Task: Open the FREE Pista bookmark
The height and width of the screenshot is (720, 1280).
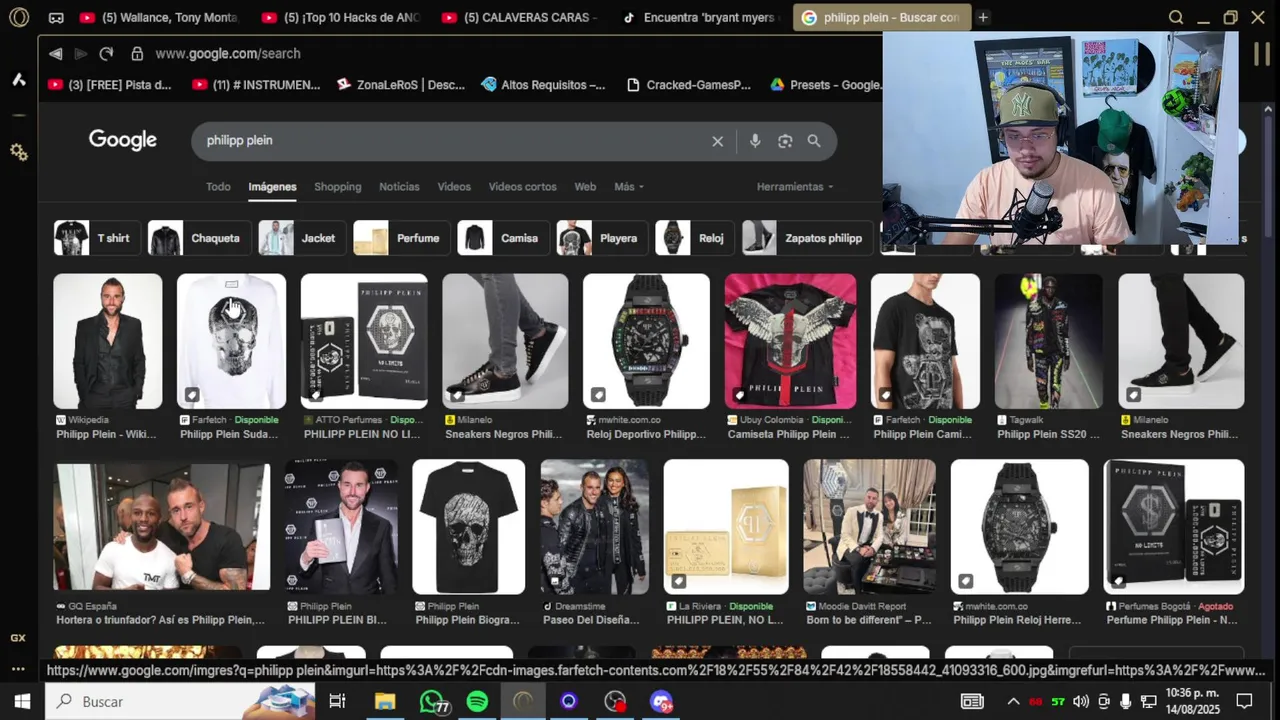Action: [x=110, y=85]
